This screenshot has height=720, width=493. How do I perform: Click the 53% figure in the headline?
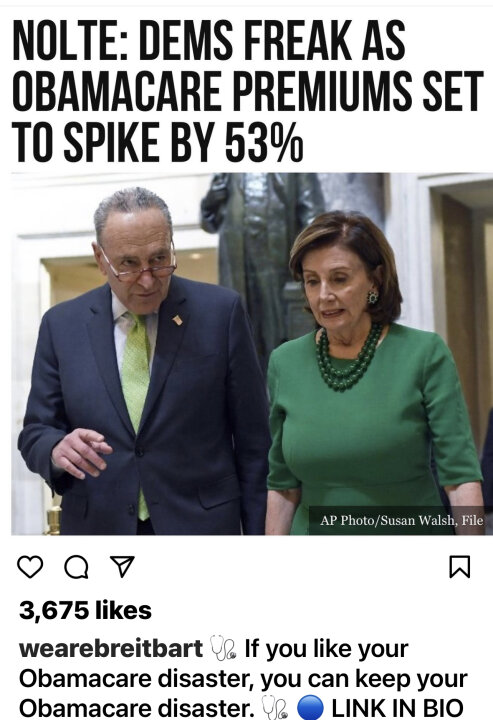pos(264,140)
